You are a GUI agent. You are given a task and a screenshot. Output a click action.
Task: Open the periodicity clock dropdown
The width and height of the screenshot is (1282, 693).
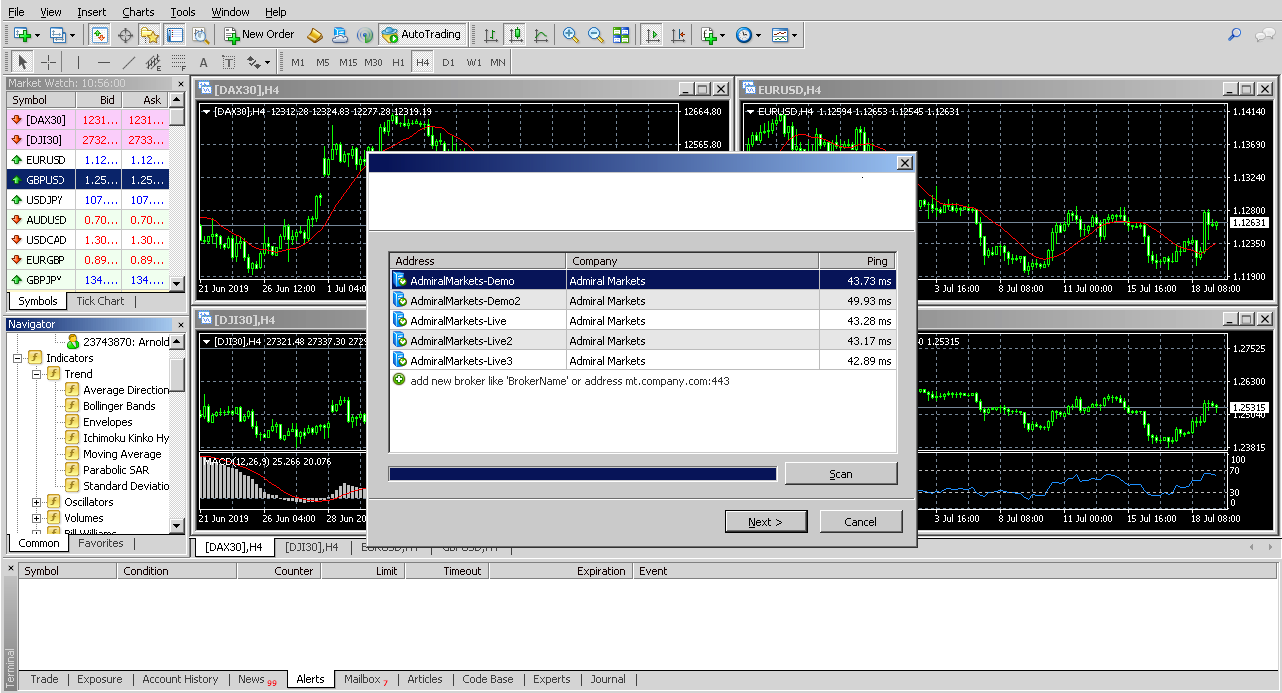[x=748, y=35]
